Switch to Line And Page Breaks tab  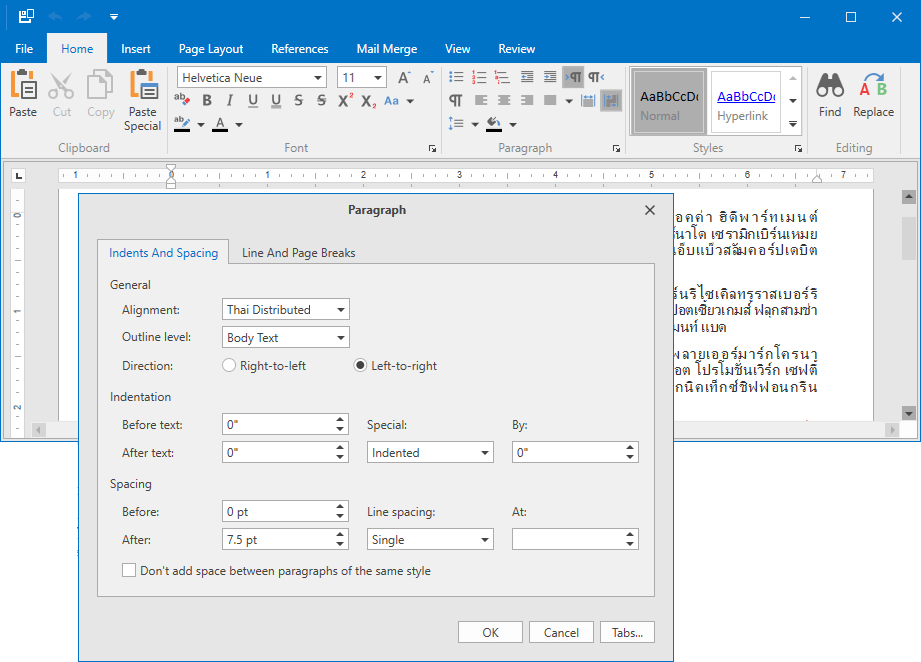[298, 253]
